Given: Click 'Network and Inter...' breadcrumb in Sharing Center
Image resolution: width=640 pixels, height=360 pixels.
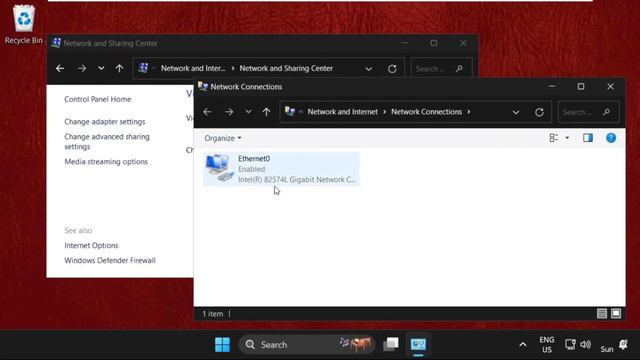Looking at the screenshot, I should click(x=193, y=68).
